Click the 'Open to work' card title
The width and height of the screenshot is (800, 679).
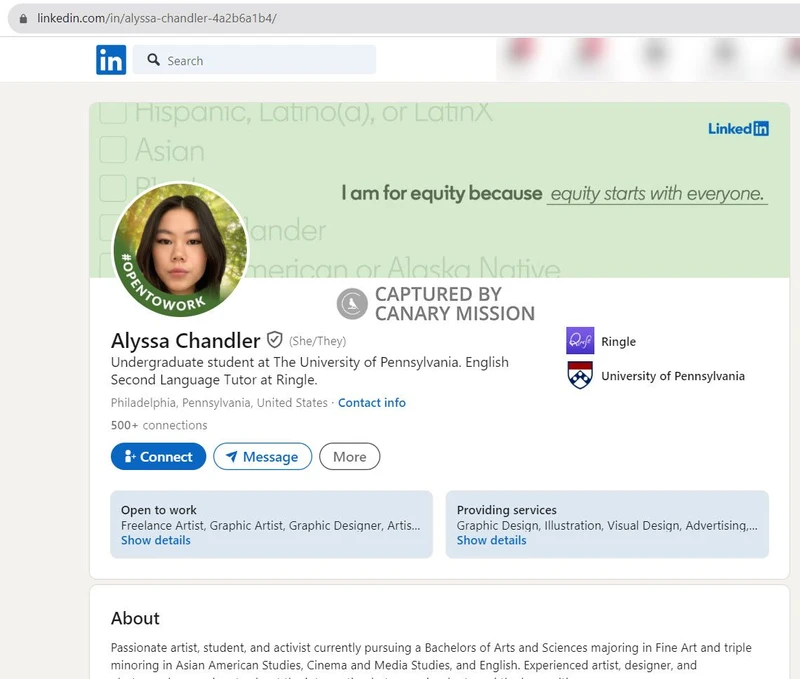159,510
